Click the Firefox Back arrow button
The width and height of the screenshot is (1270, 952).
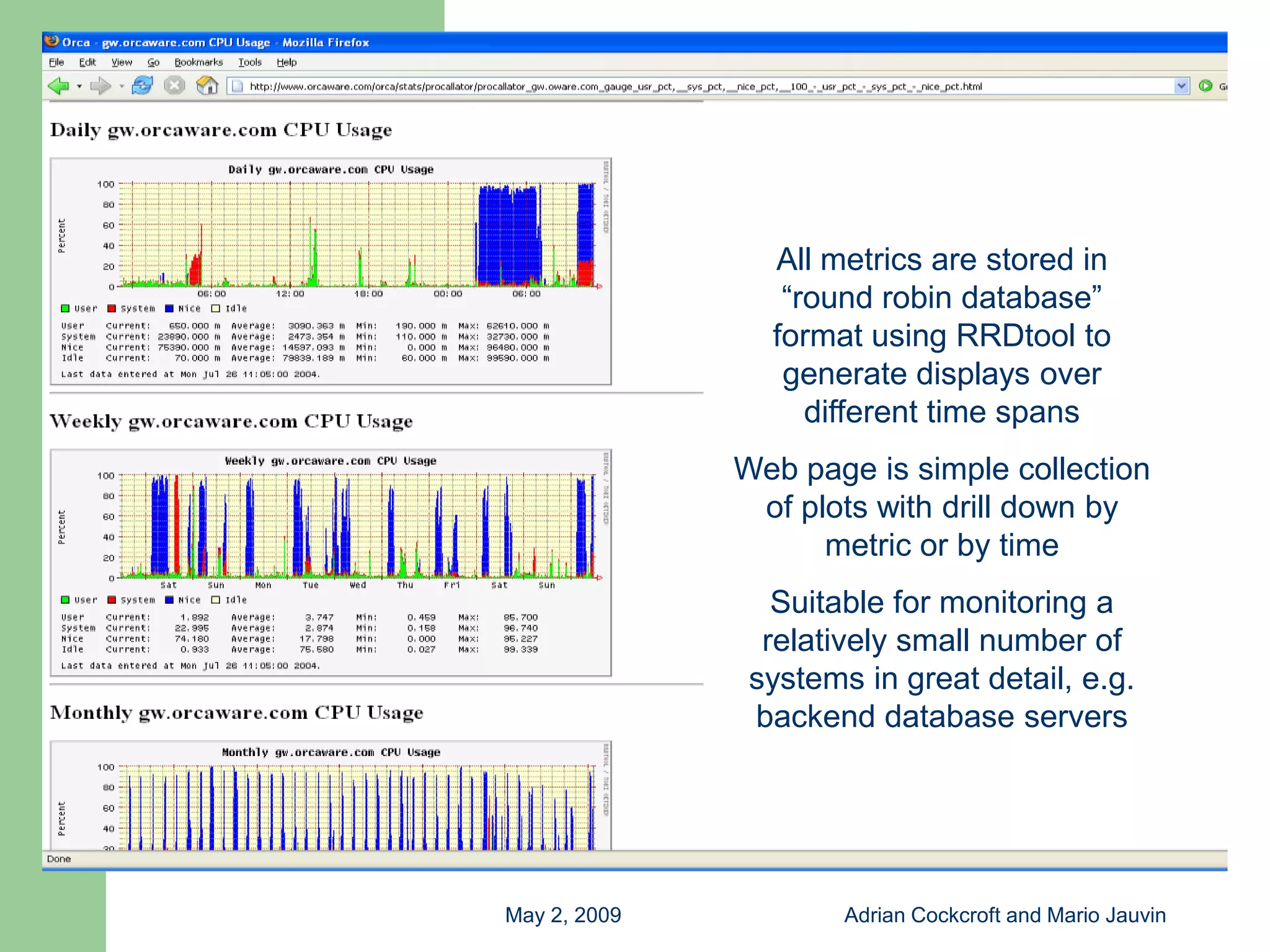(59, 86)
